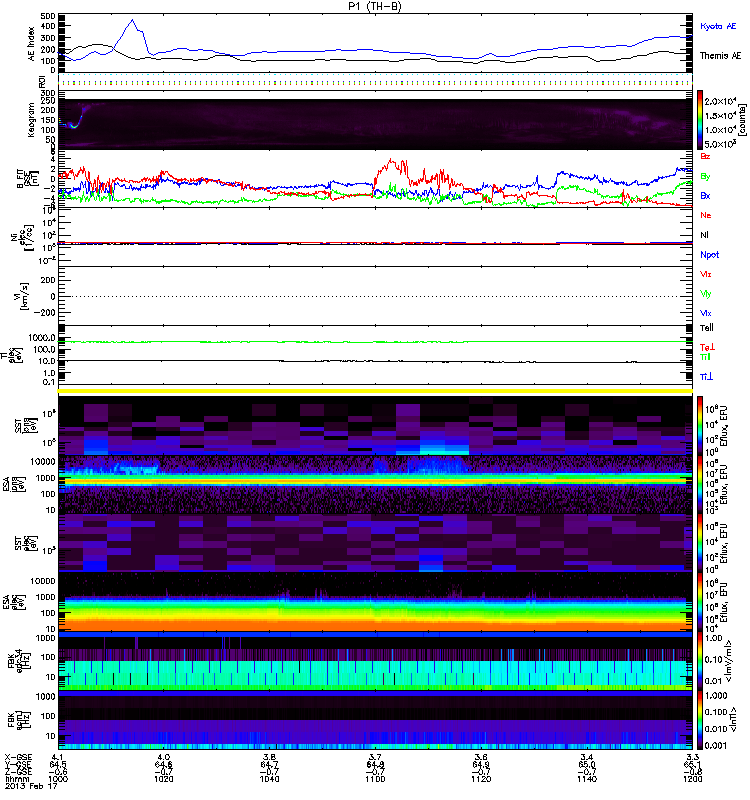Viewport: 750px width, 800px height.
Task: Click the 1200 time tick label
Action: [692, 779]
